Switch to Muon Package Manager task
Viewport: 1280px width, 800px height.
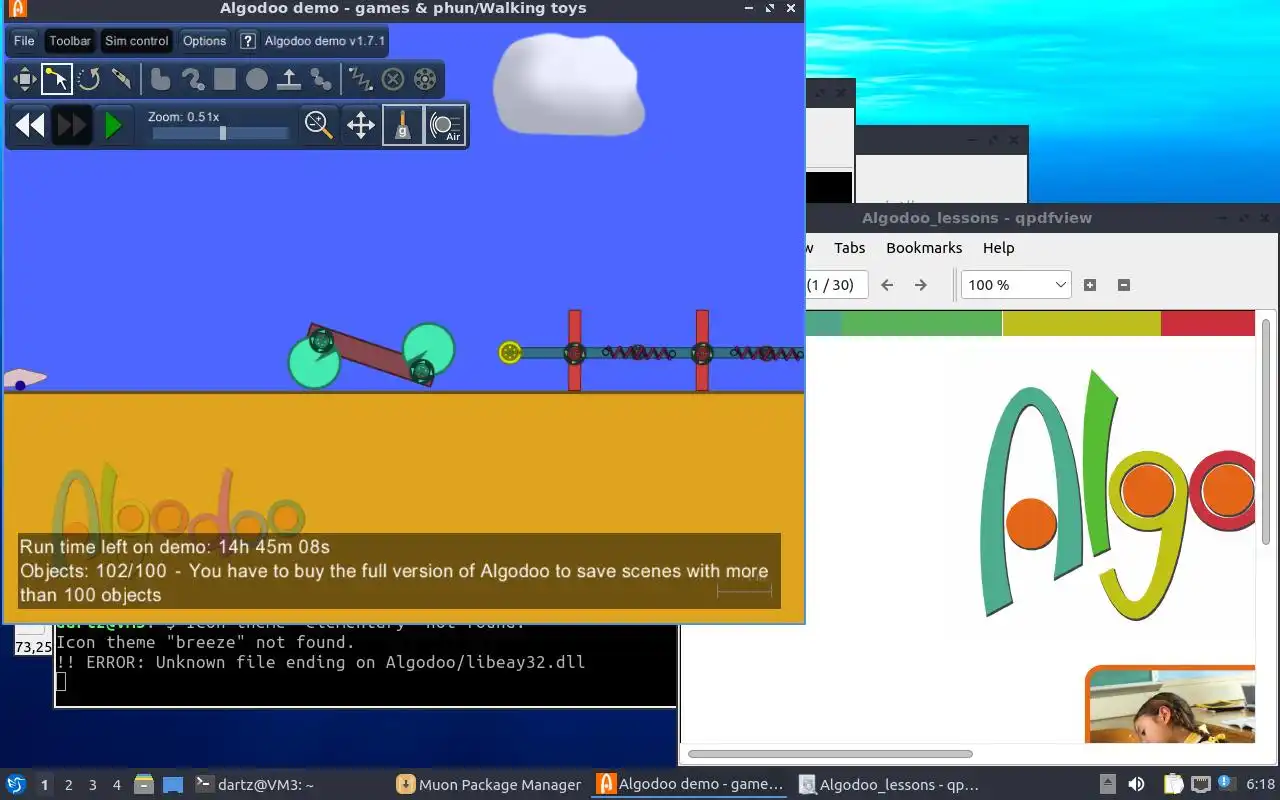[x=489, y=785]
